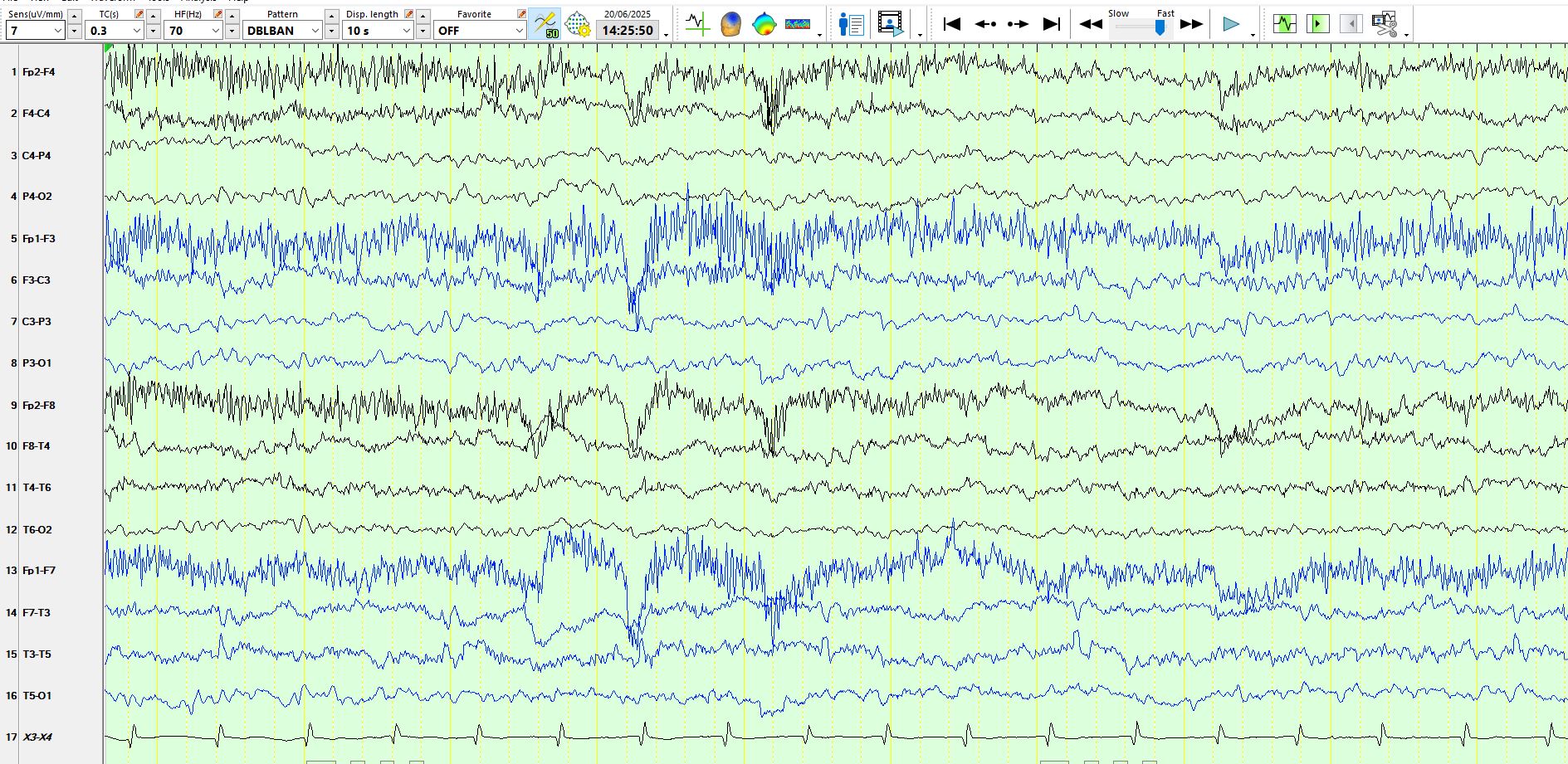Expand the arrow beside the video playback icon
The image size is (1568, 764).
pyautogui.click(x=920, y=35)
